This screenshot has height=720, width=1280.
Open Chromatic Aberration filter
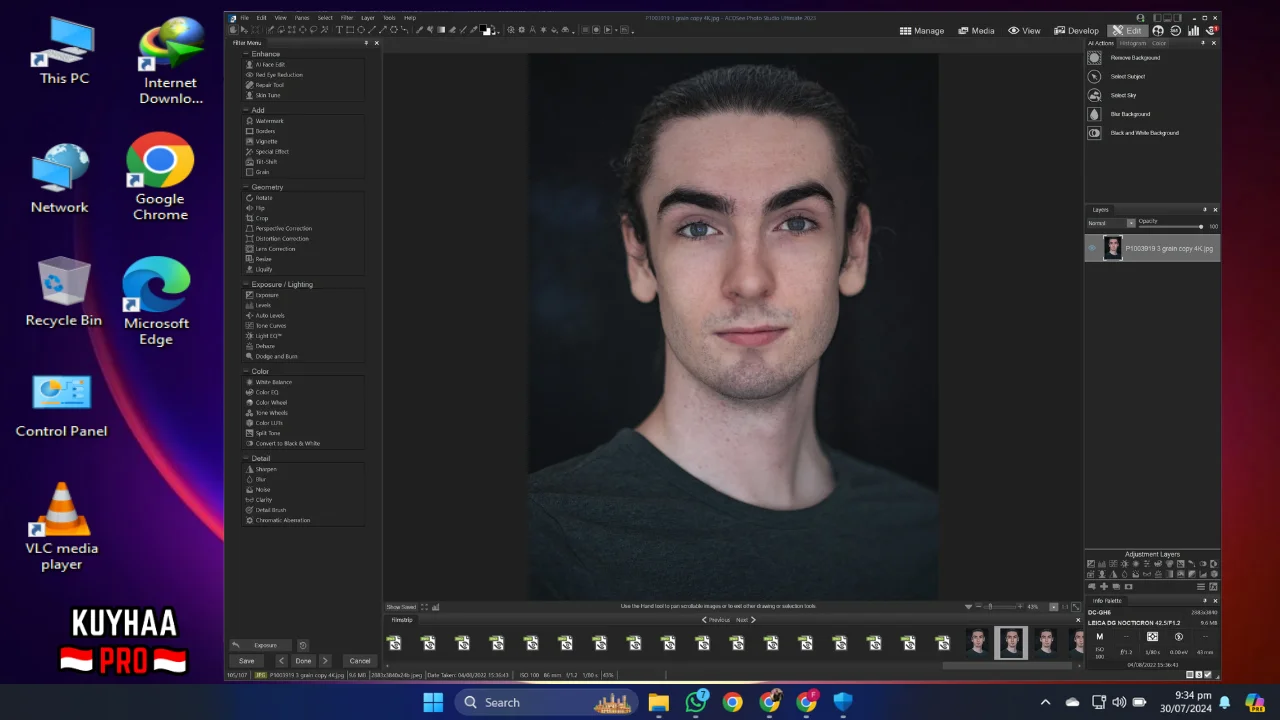(x=282, y=520)
